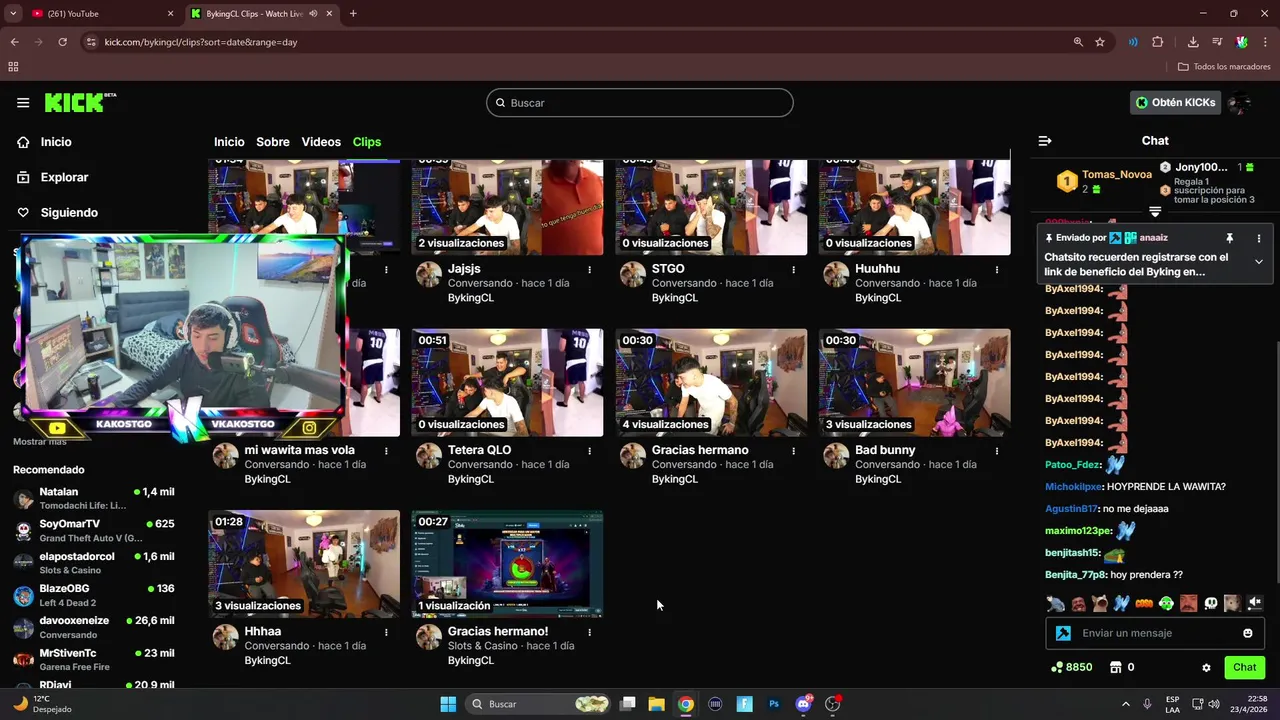The height and width of the screenshot is (720, 1280).
Task: Open Chrome extensions puzzle icon
Action: pos(1158,42)
